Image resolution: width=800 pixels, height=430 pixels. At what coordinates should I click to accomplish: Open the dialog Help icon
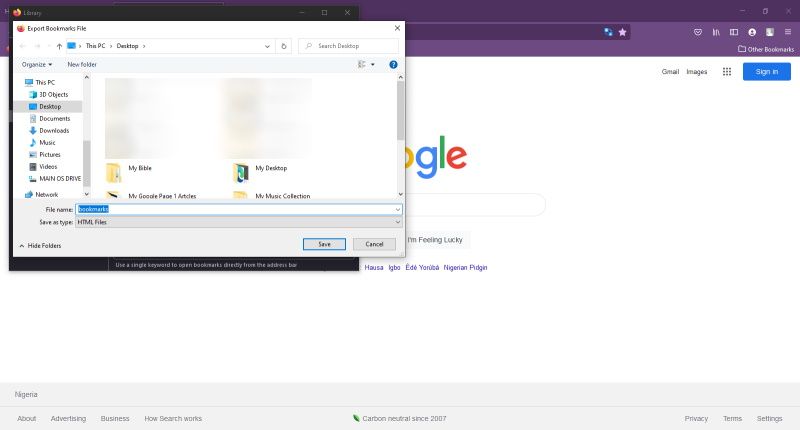(393, 64)
